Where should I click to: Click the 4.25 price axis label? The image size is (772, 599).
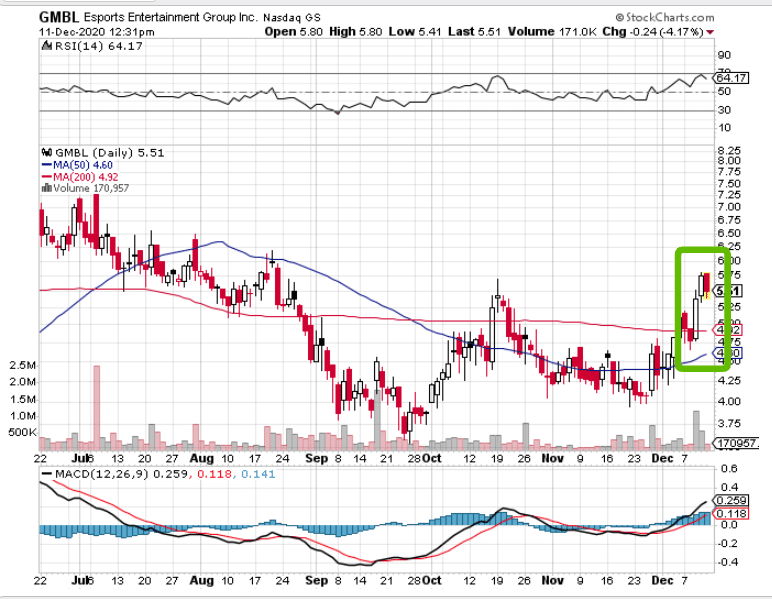point(729,380)
